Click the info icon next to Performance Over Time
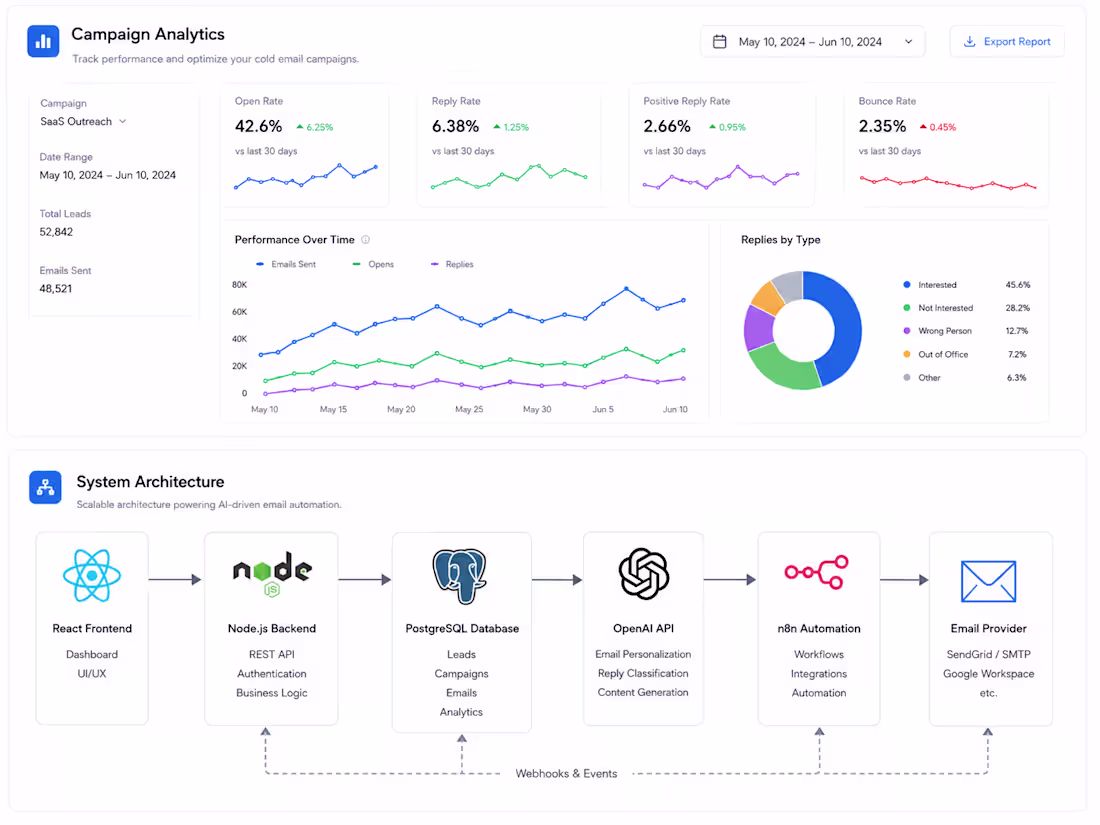The image size is (1100, 825). pyautogui.click(x=365, y=240)
